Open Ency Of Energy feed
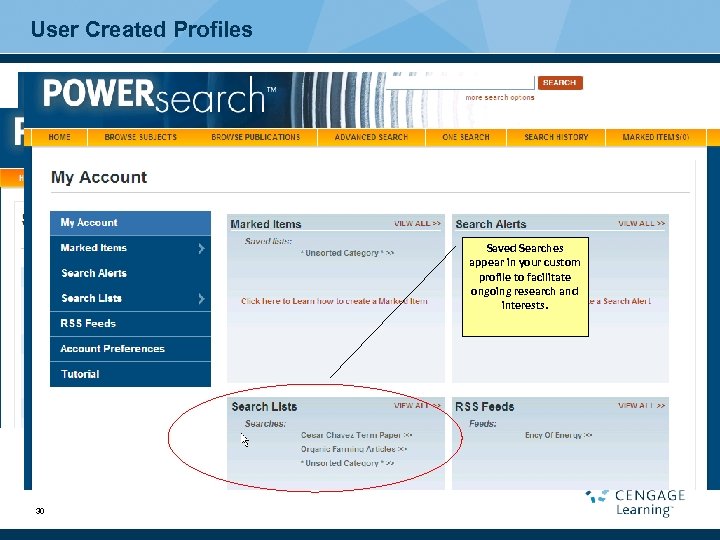The image size is (720, 540). (x=559, y=435)
